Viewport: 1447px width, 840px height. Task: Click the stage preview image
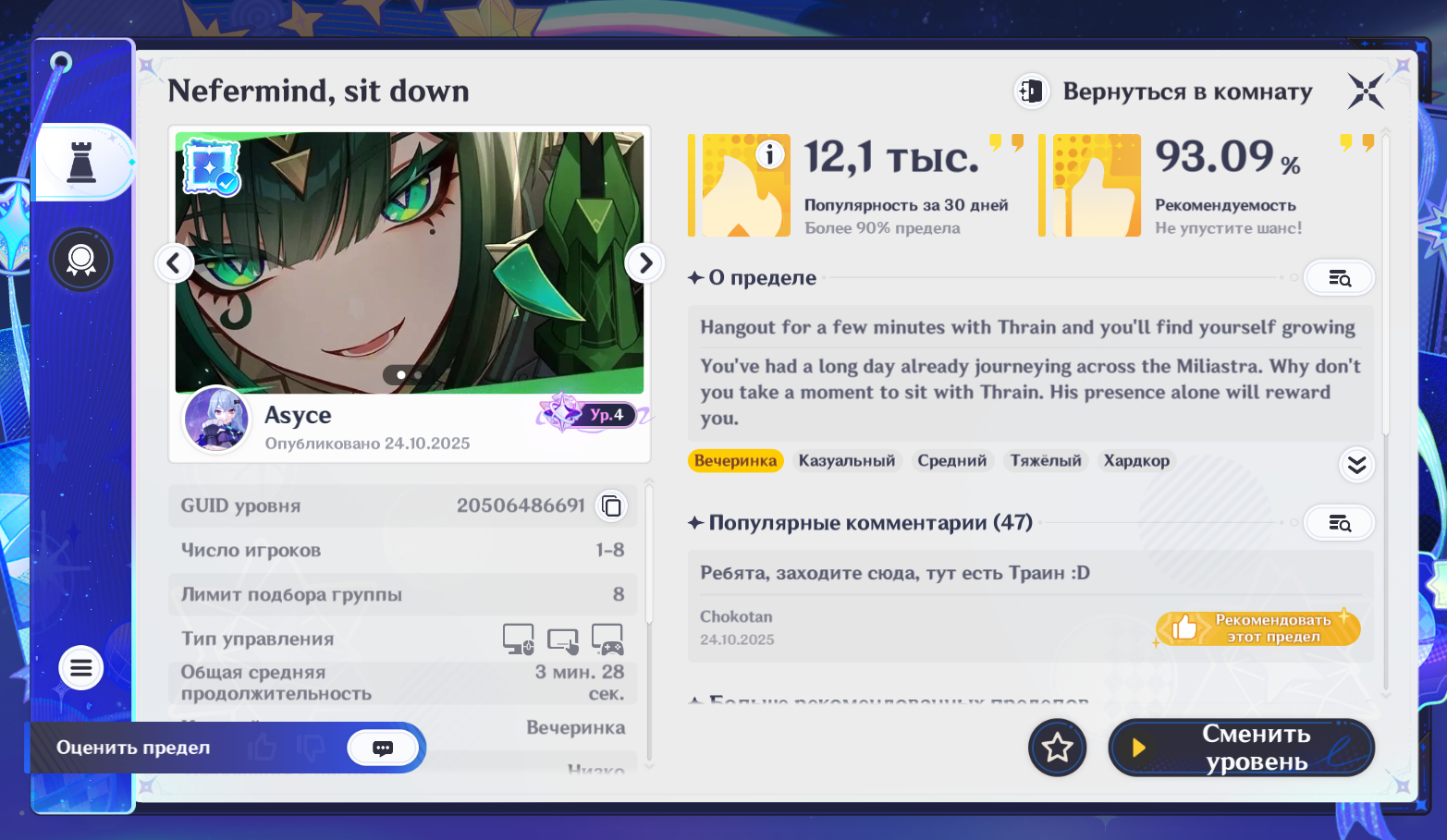(x=410, y=262)
